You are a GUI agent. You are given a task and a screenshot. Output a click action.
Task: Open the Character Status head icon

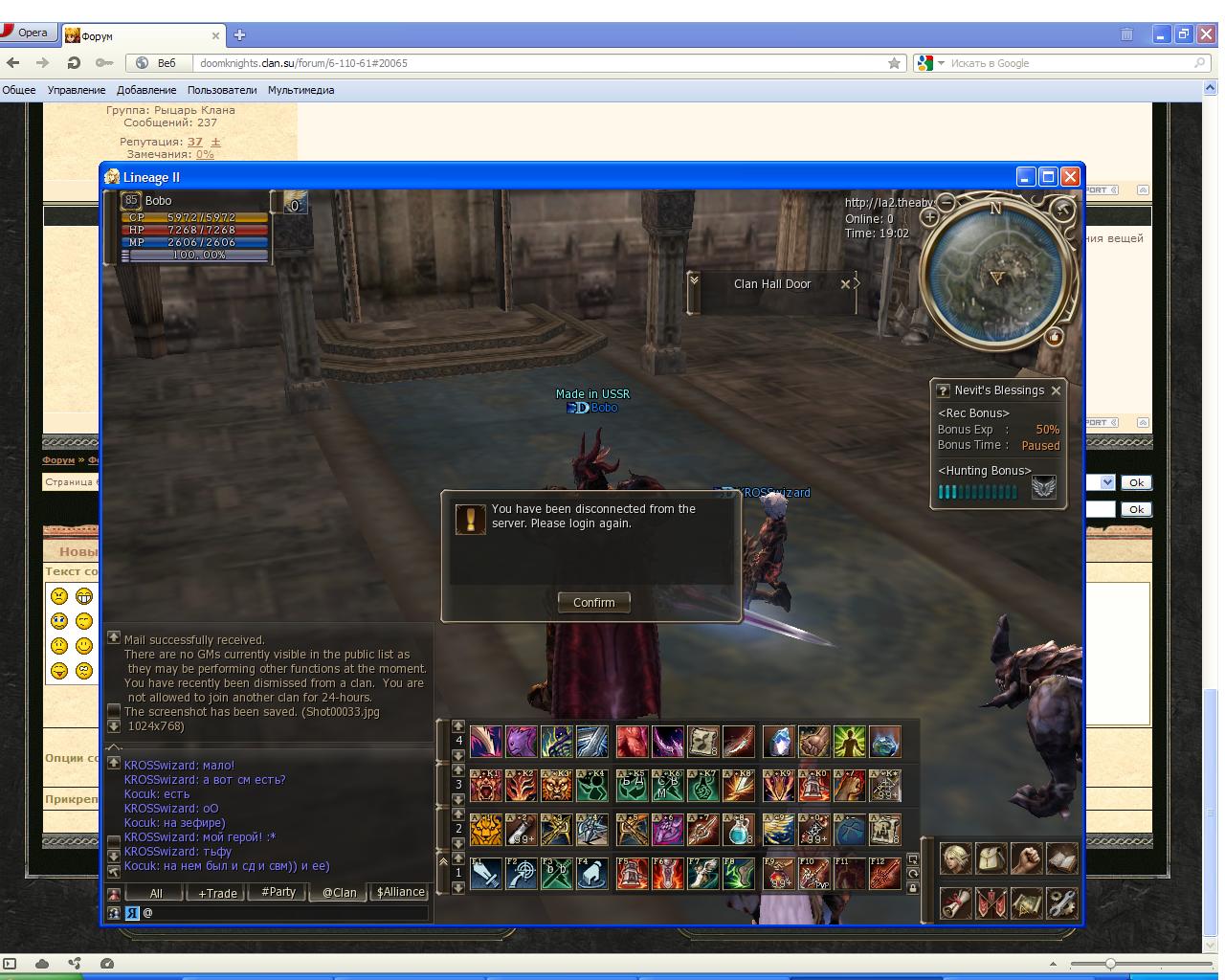tap(954, 859)
